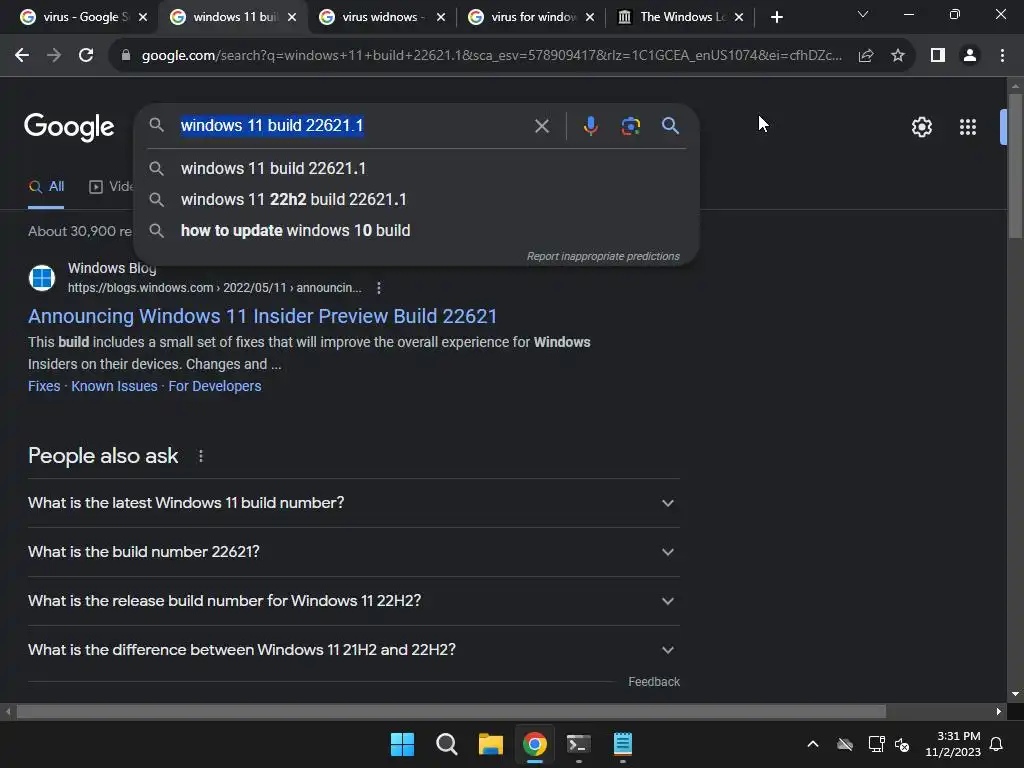The width and height of the screenshot is (1024, 768).
Task: Search by image with Google Lens
Action: tap(630, 126)
